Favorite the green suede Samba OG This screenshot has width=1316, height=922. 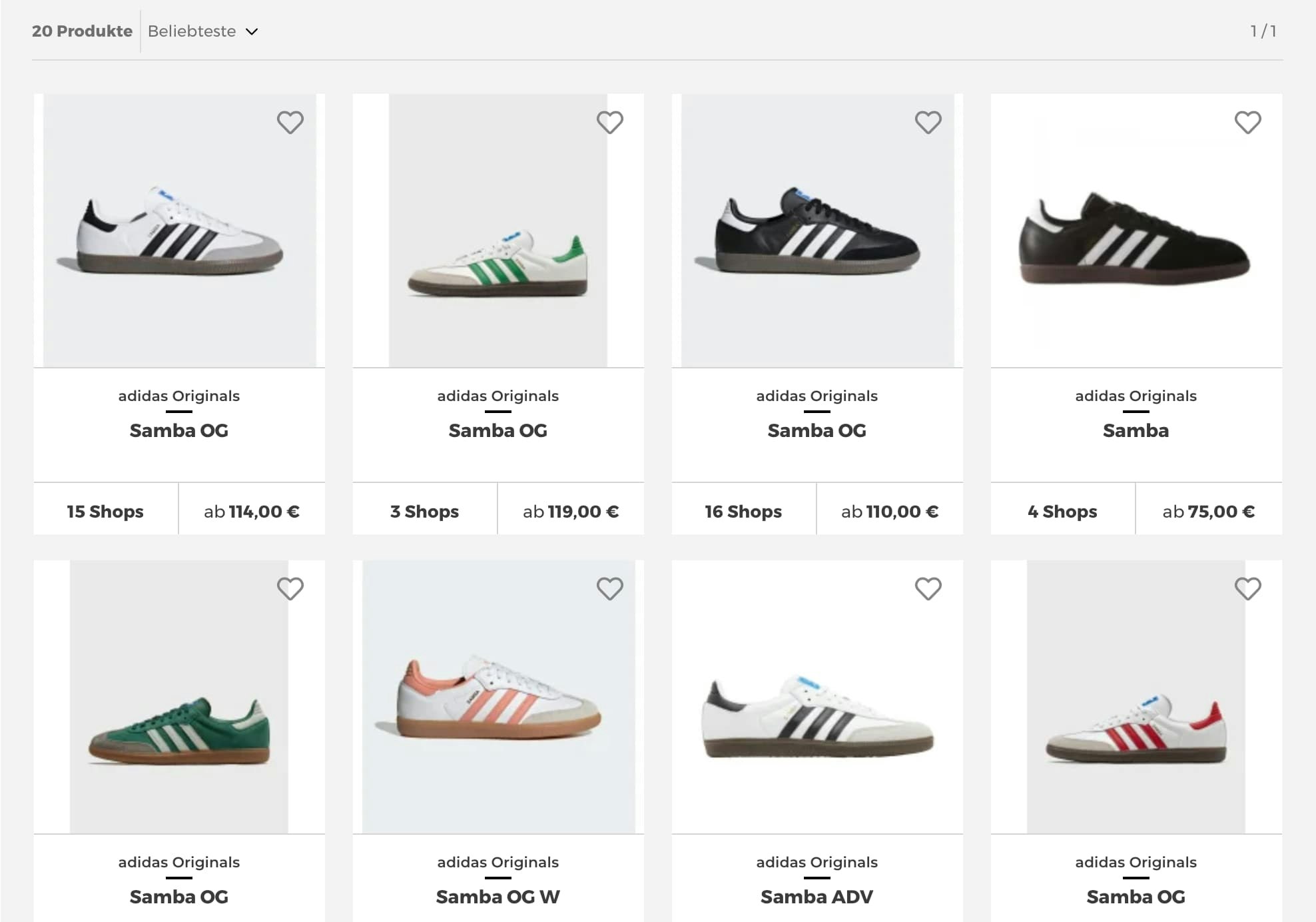(x=290, y=589)
